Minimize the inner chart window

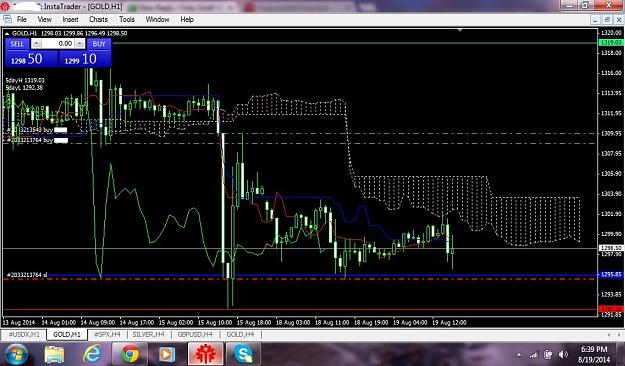[595, 20]
